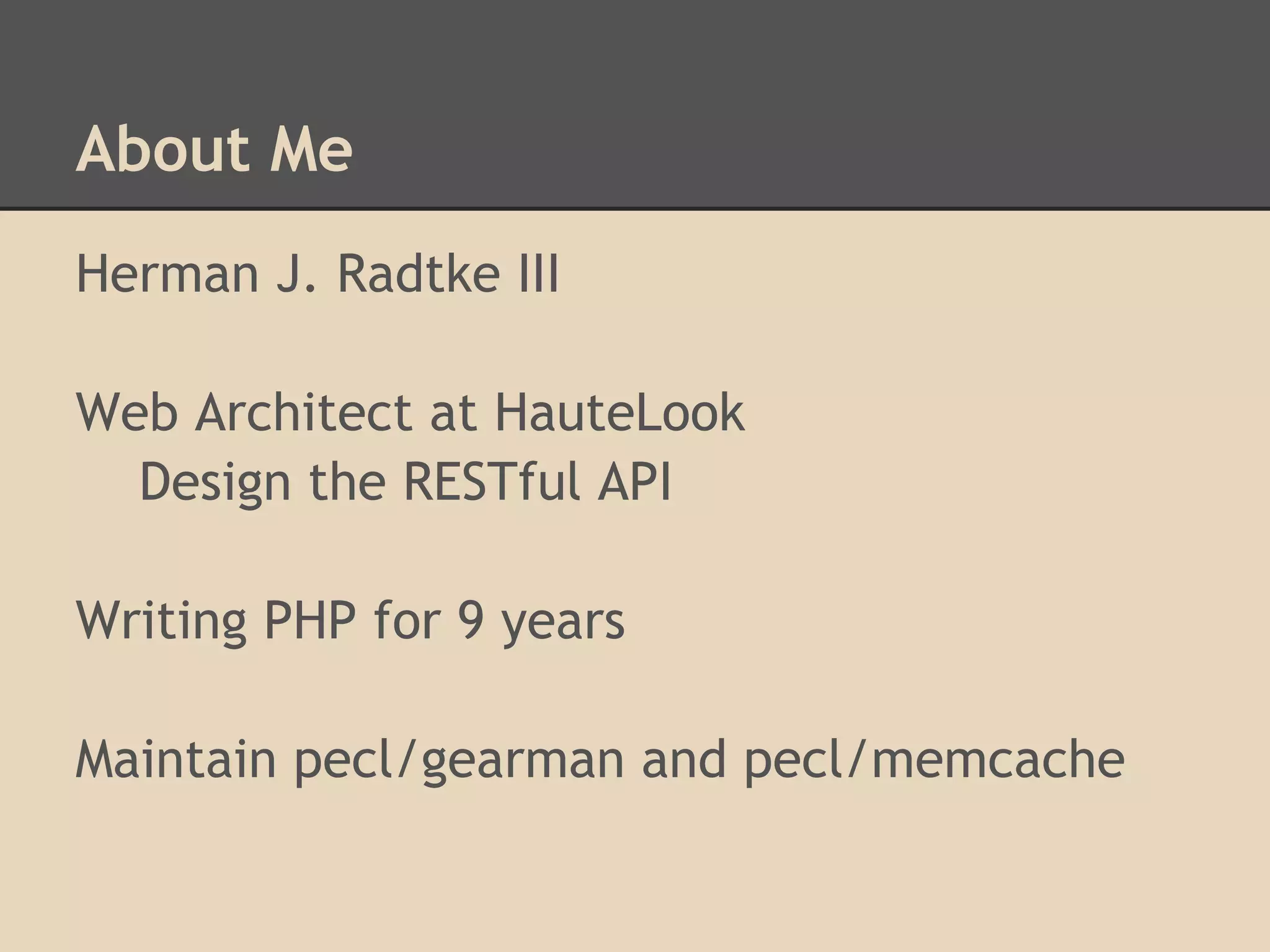The height and width of the screenshot is (952, 1270).
Task: Click the number '9' before 'years'
Action: (471, 620)
